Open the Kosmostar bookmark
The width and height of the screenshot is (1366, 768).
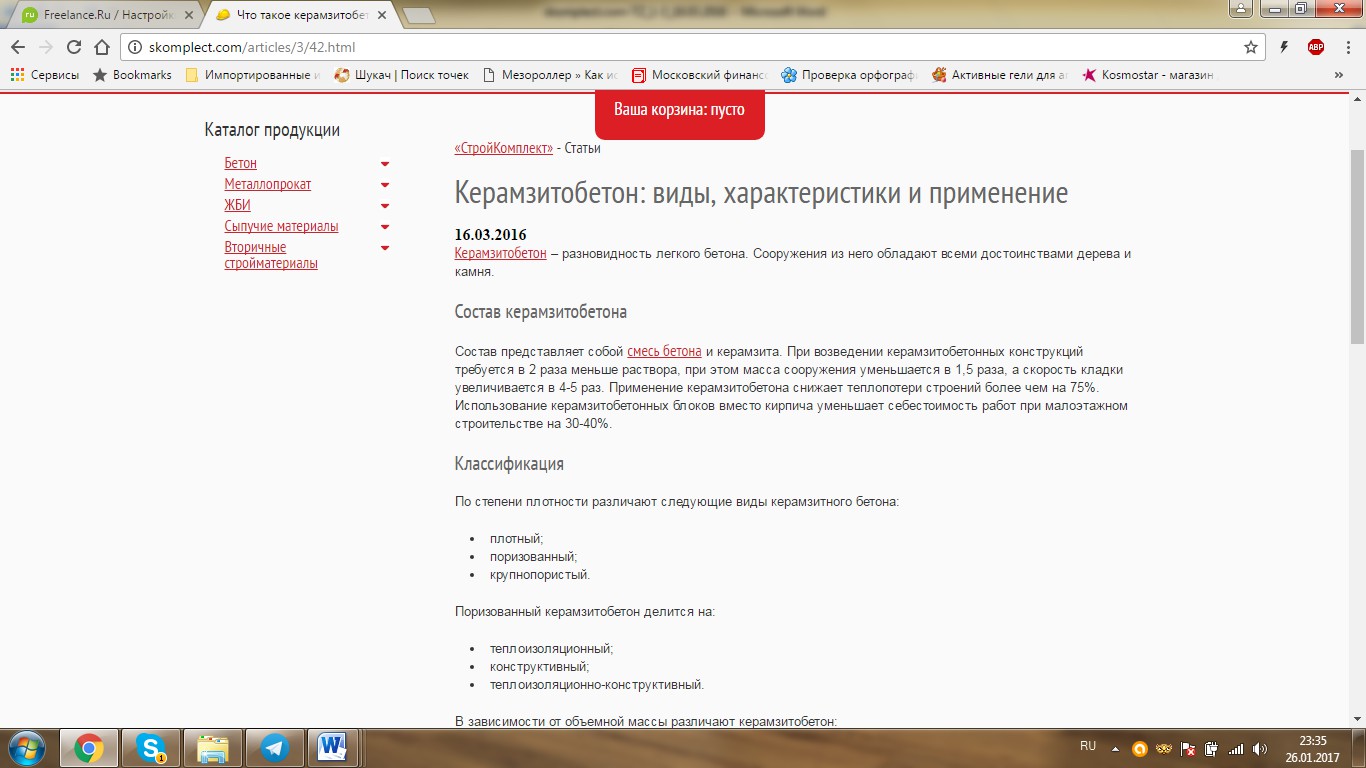pyautogui.click(x=1148, y=75)
